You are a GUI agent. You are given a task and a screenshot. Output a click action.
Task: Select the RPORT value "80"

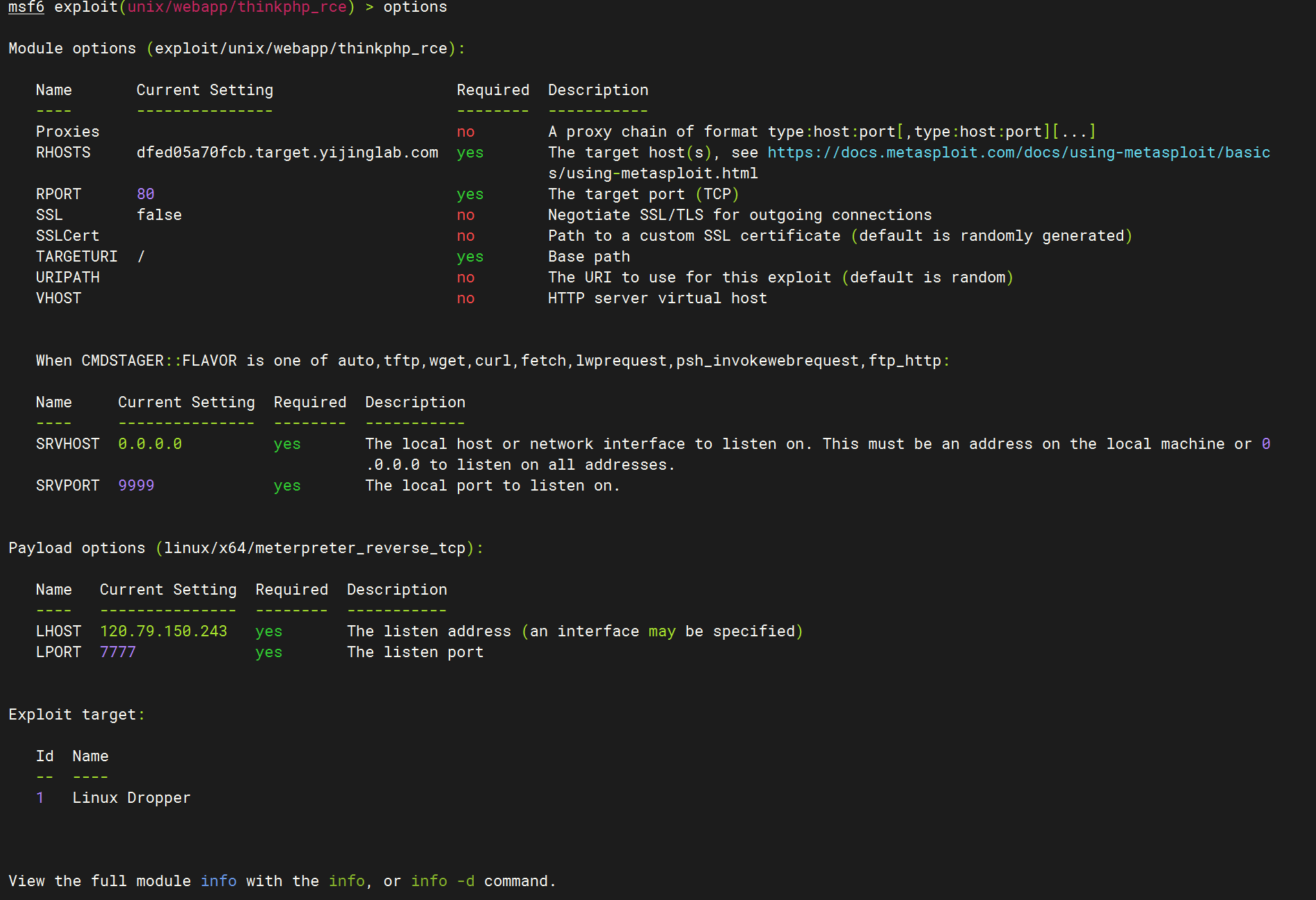(x=146, y=194)
